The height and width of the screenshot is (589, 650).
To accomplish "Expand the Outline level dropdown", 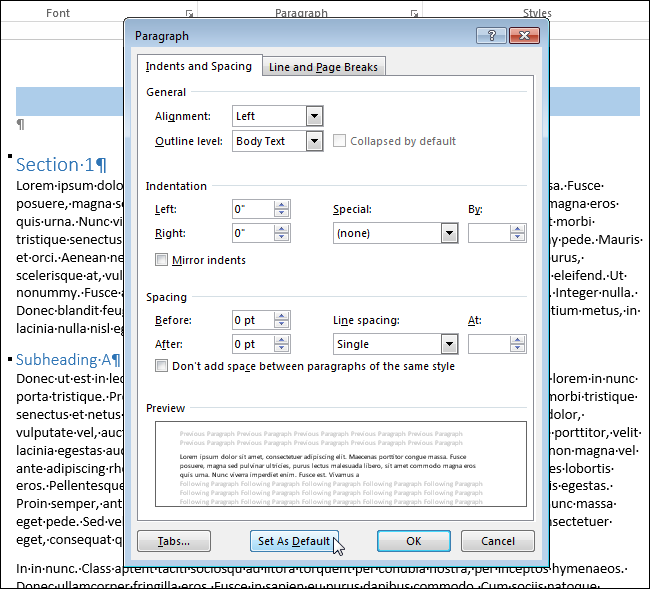I will (314, 141).
